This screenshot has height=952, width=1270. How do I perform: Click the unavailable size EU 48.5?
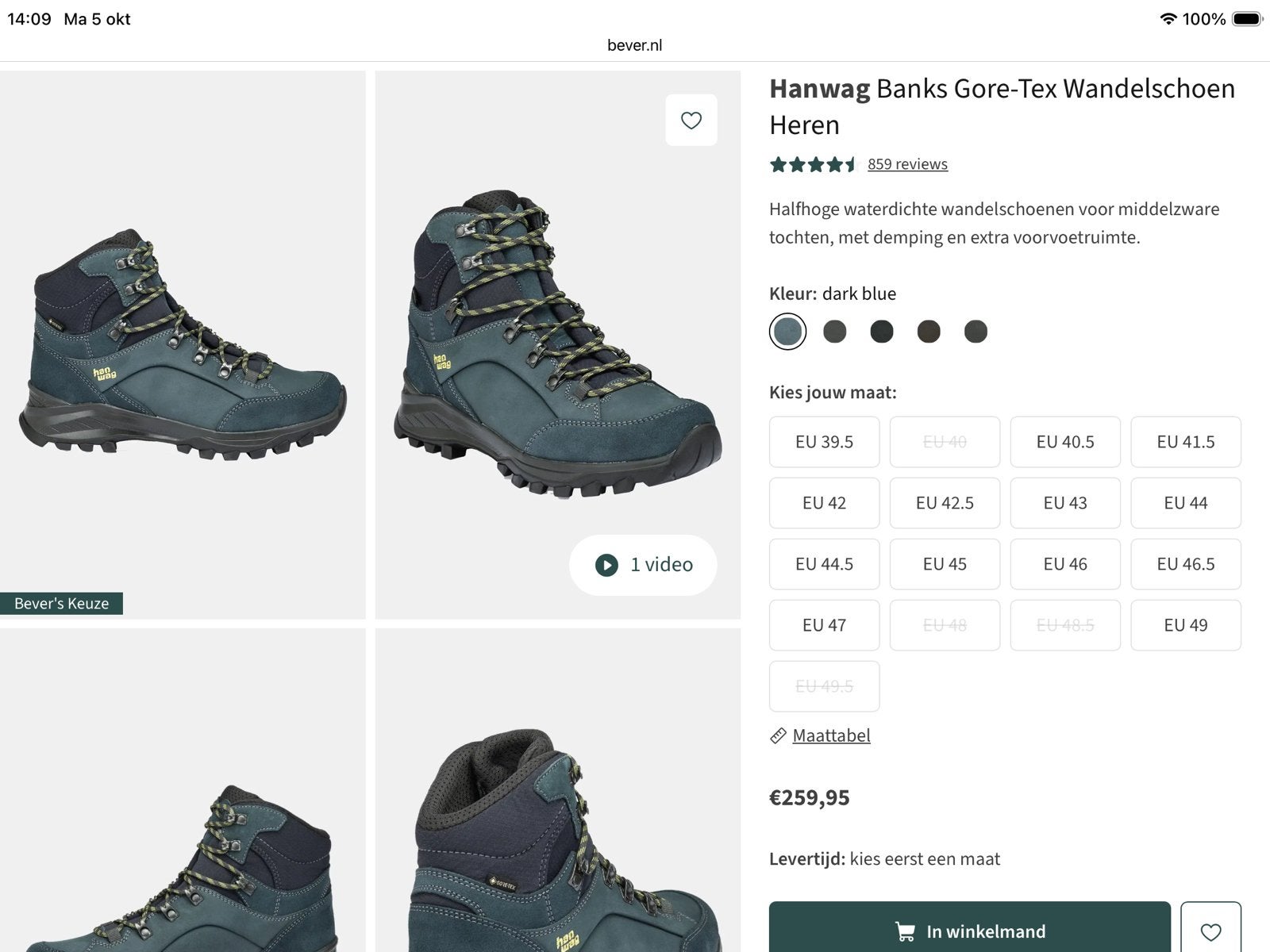(x=1065, y=625)
